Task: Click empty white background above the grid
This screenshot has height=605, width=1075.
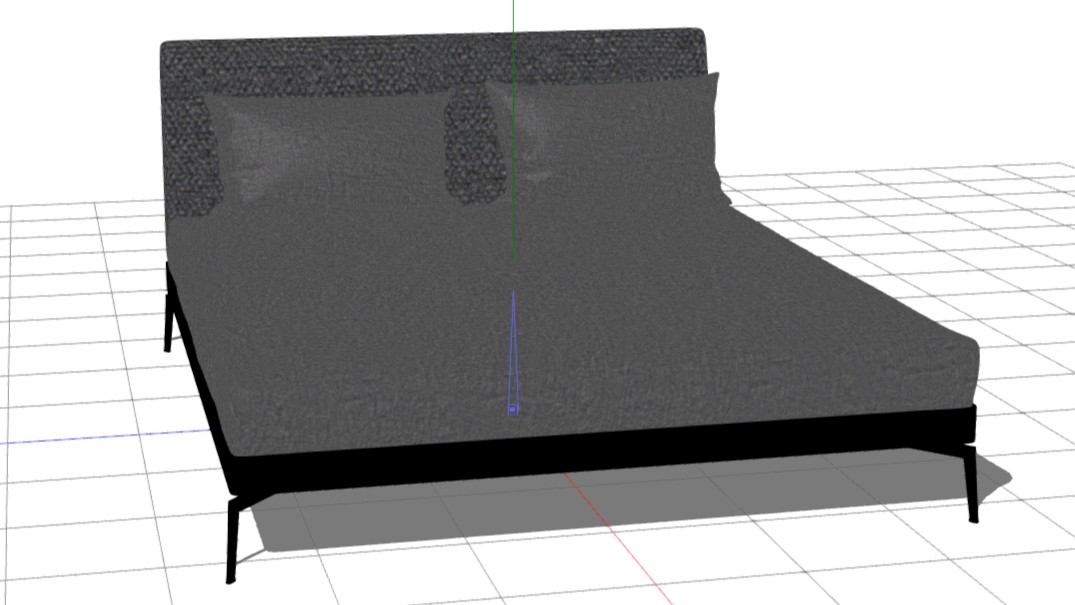Action: (900, 80)
